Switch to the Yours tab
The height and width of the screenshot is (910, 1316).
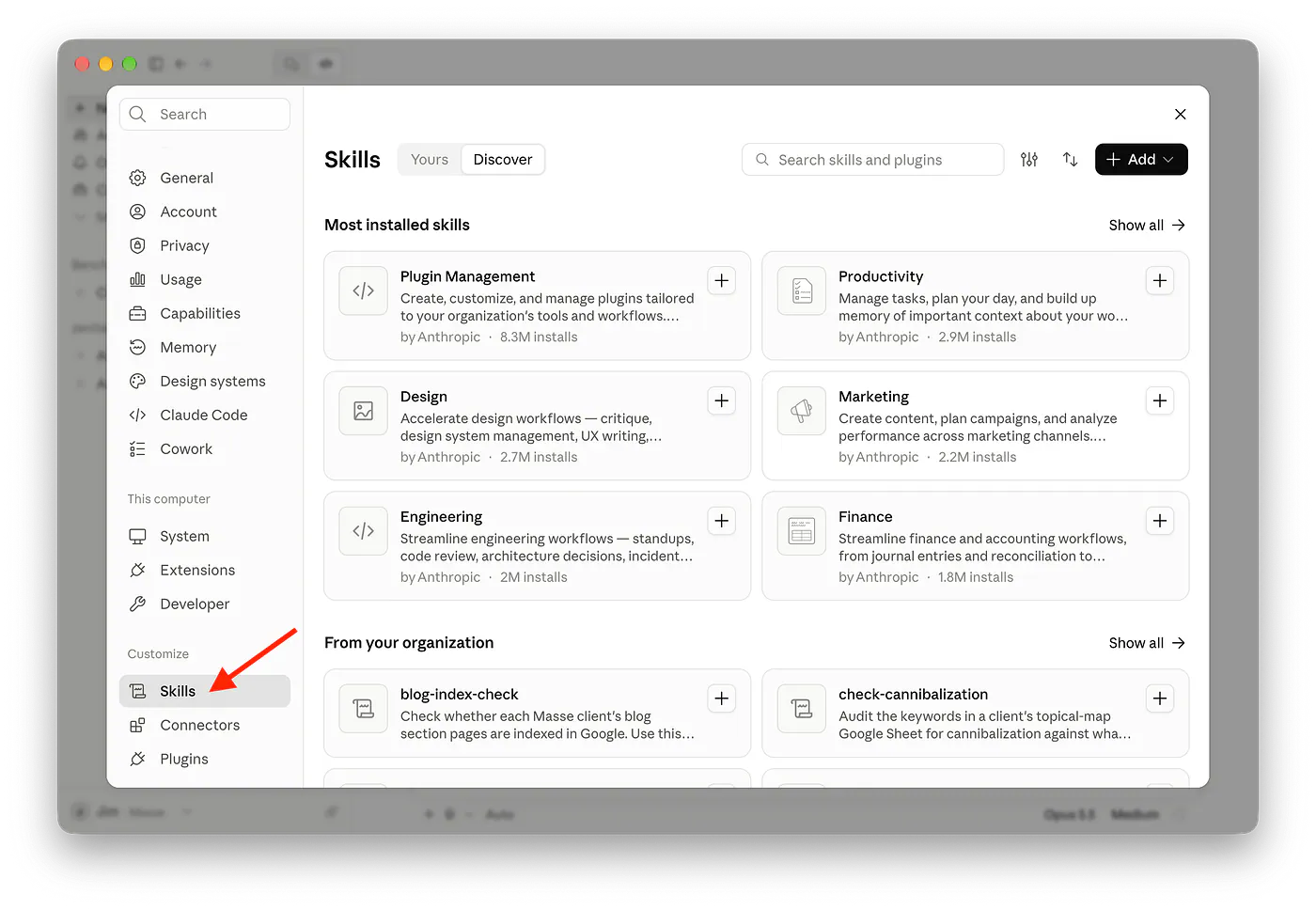click(x=430, y=160)
